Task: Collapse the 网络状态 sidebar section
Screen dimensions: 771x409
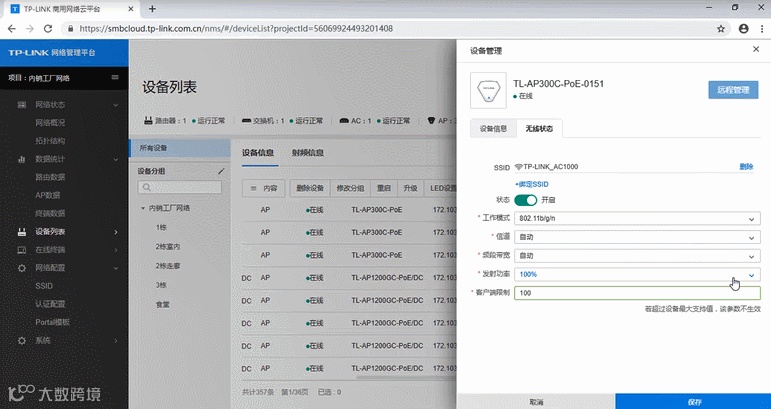Action: 116,105
